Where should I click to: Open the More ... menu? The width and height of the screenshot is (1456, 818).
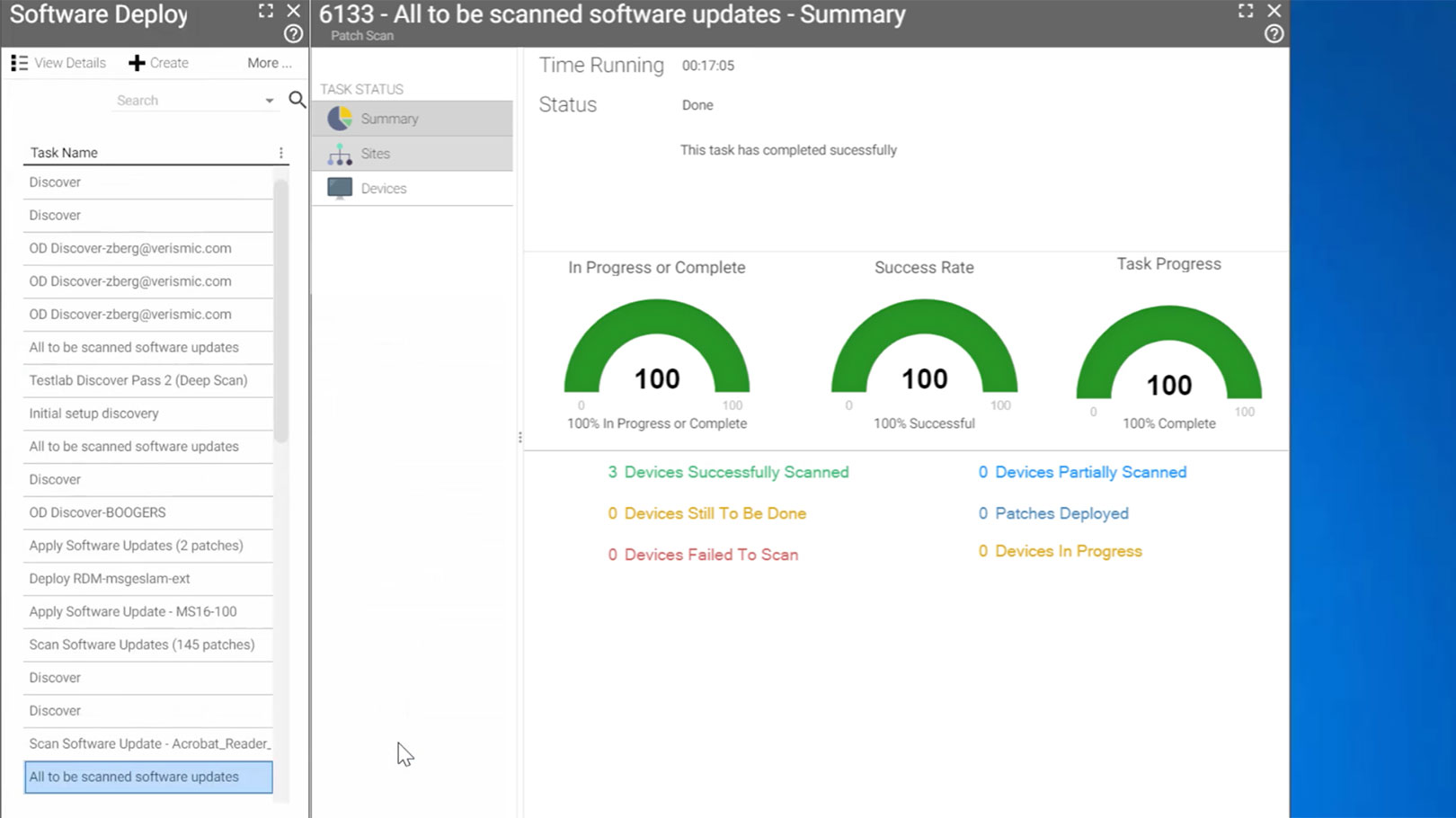[269, 62]
